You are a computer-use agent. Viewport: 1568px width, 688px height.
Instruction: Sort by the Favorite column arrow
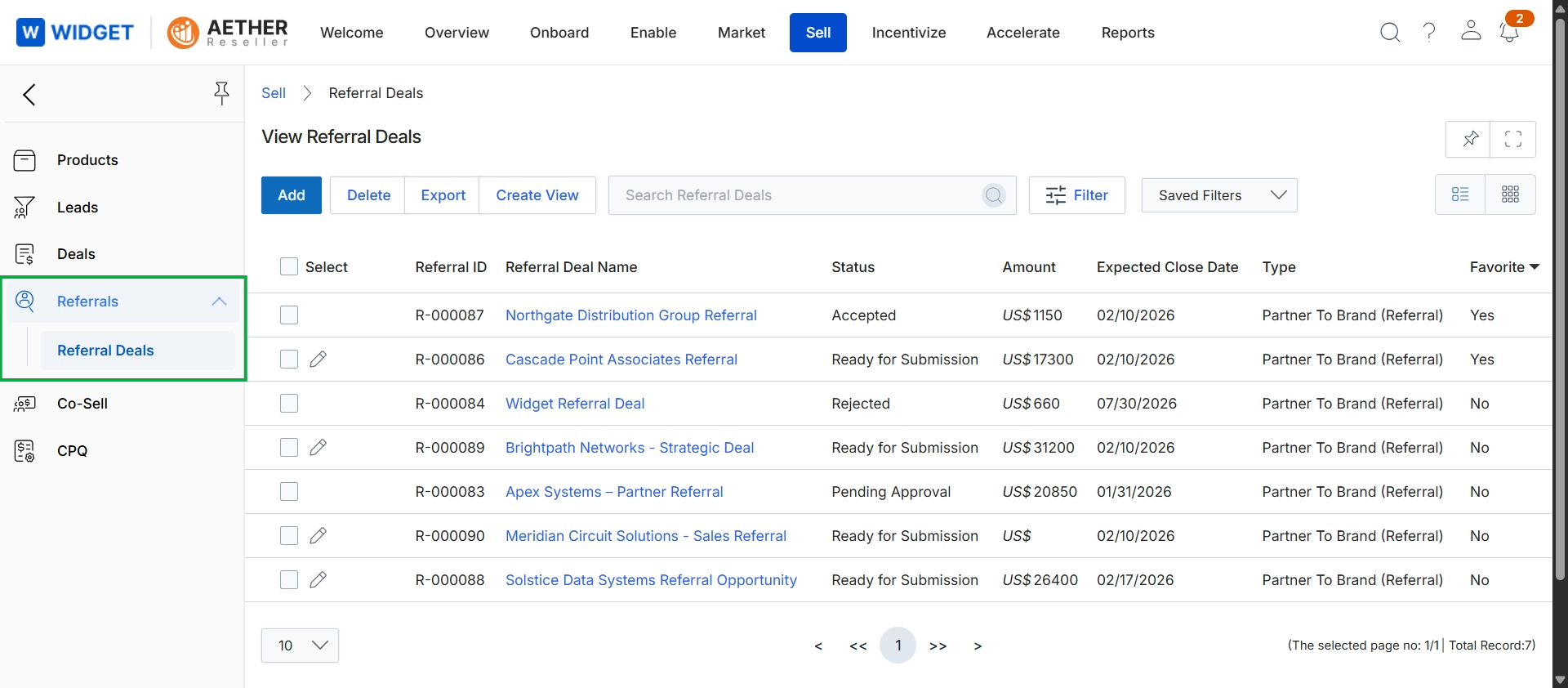pos(1534,267)
